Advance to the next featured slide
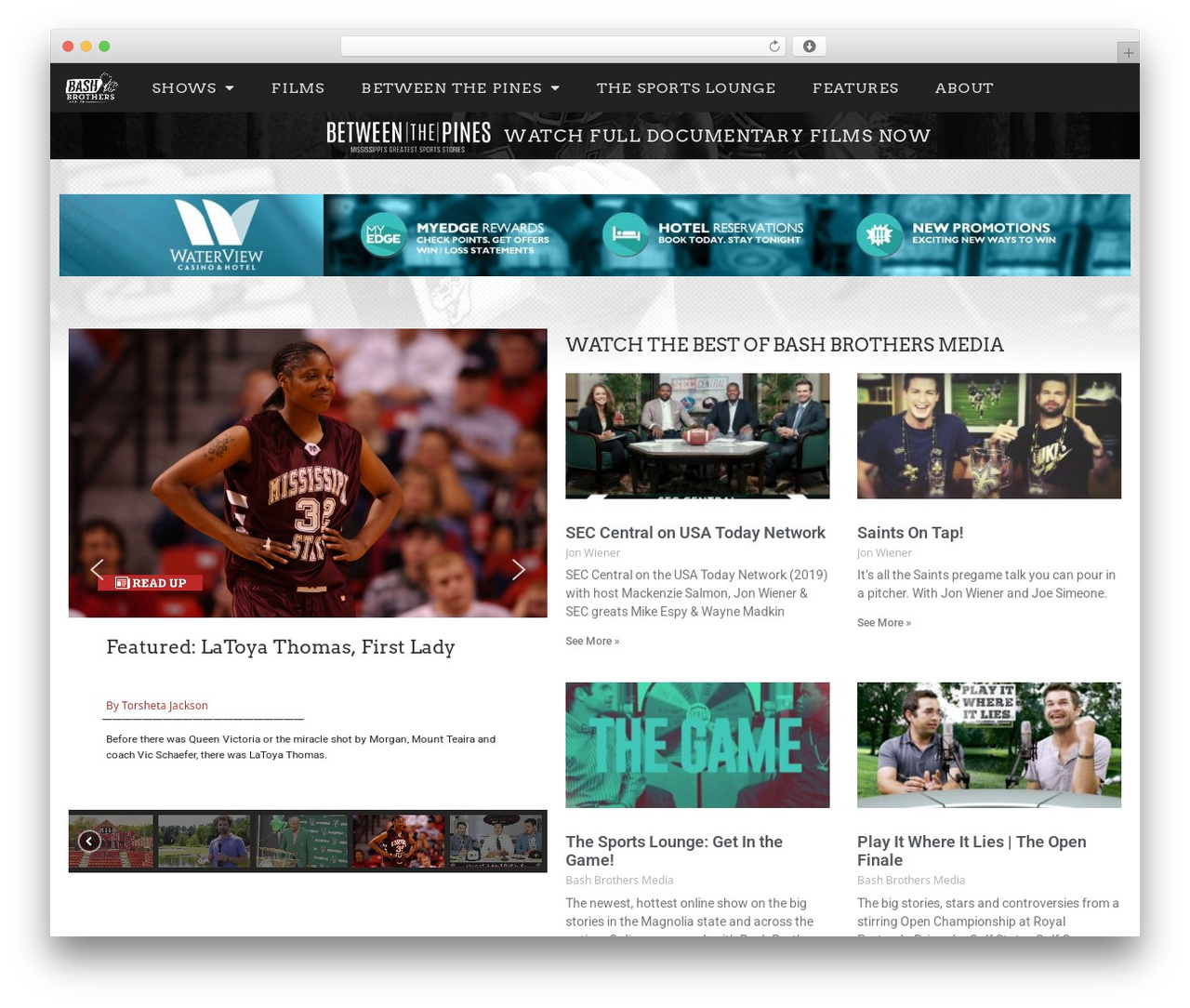The height and width of the screenshot is (1008, 1190). (519, 569)
